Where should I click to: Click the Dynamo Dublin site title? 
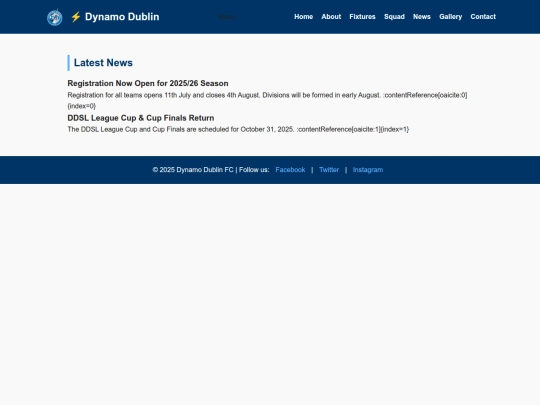click(x=122, y=17)
